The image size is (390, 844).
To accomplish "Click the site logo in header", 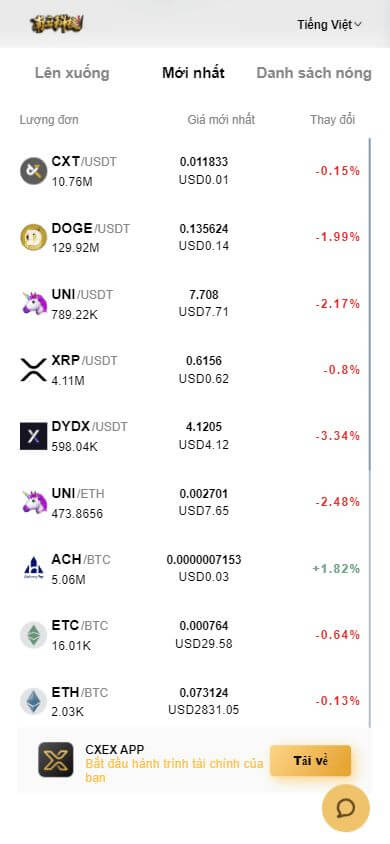I will (56, 24).
